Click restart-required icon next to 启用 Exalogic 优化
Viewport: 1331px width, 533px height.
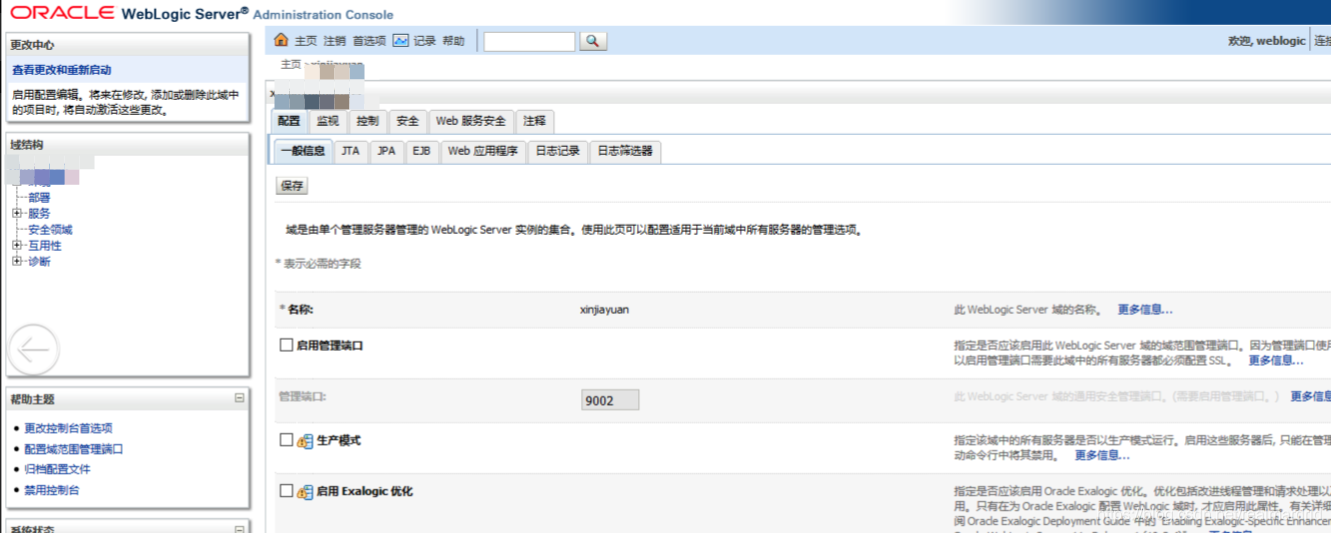306,492
